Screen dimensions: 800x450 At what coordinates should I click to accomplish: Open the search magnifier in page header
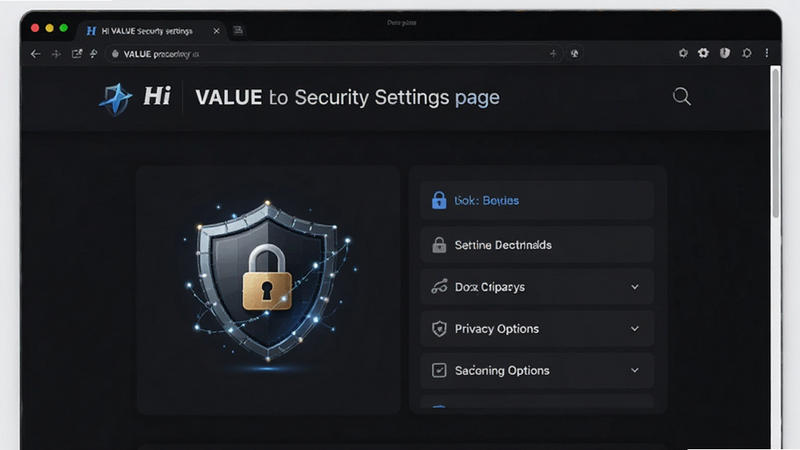point(682,96)
